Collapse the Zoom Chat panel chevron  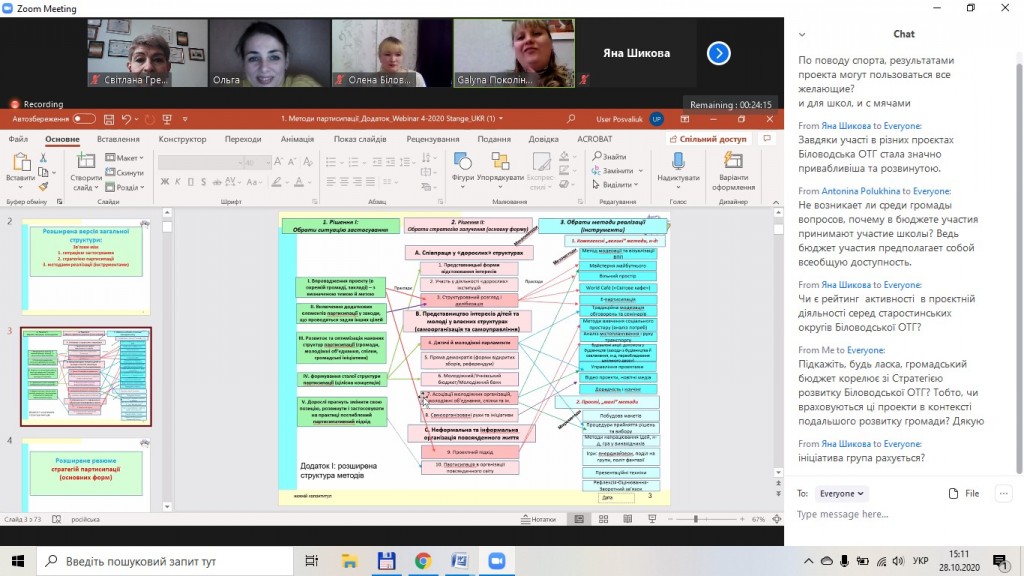(x=802, y=35)
